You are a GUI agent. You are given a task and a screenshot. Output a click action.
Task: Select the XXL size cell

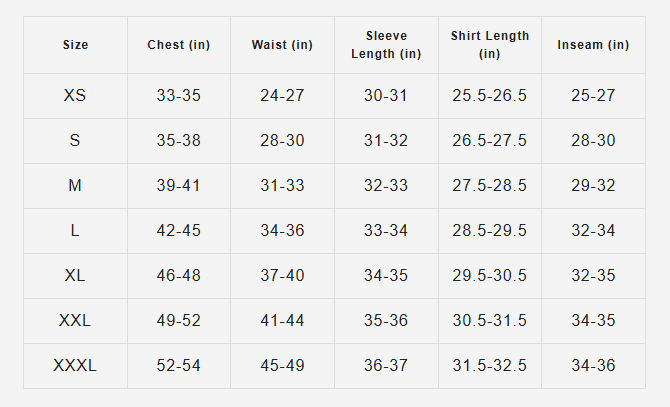click(75, 321)
